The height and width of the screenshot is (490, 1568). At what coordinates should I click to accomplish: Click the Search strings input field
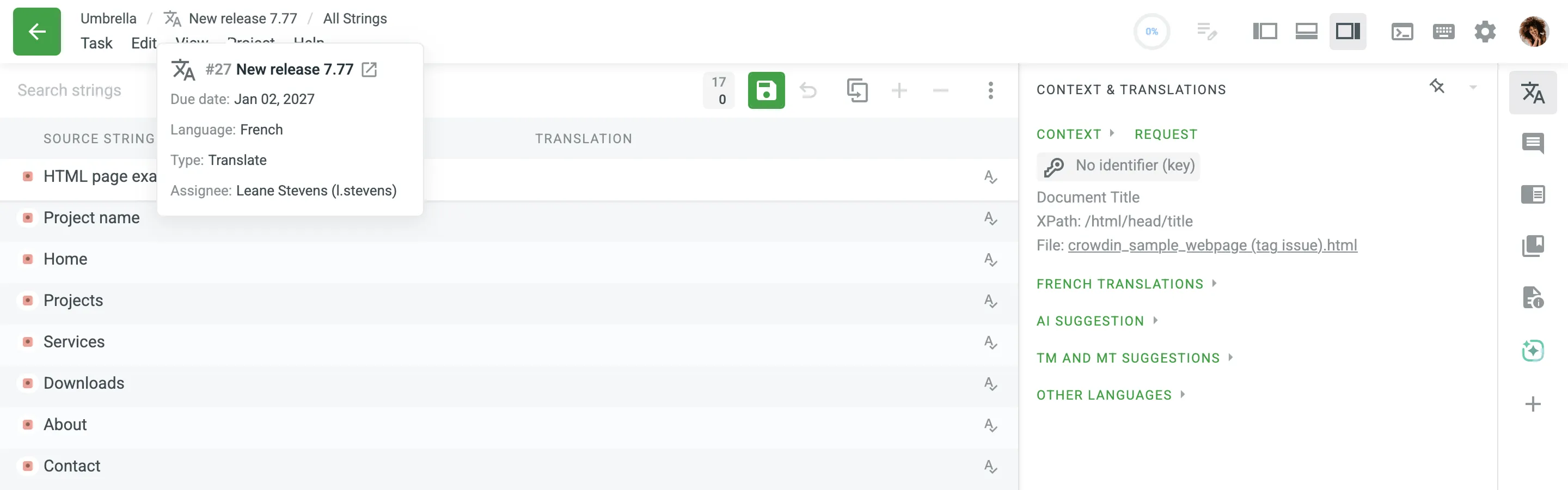[69, 91]
